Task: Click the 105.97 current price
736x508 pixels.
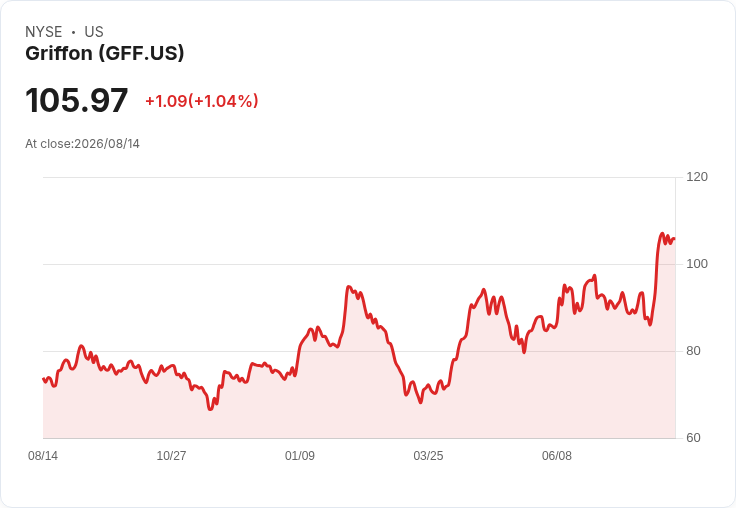Action: [77, 100]
